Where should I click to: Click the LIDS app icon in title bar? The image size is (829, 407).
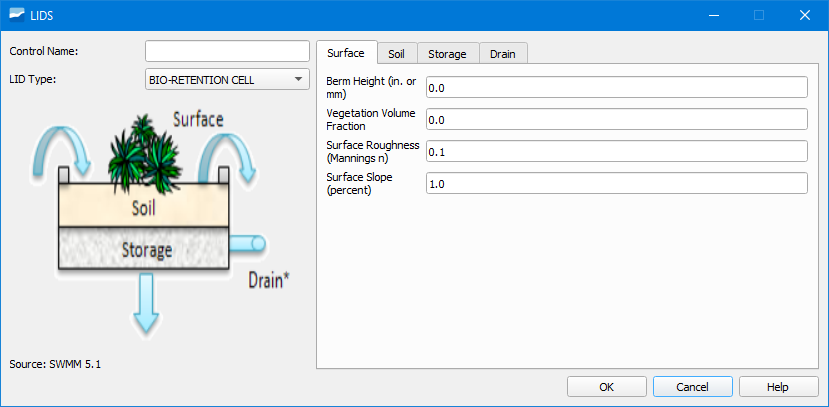[16, 15]
